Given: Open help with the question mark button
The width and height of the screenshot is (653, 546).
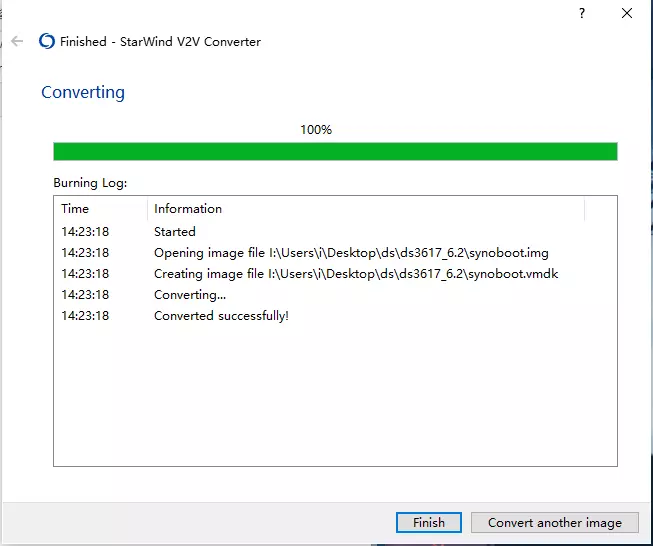Looking at the screenshot, I should 581,13.
